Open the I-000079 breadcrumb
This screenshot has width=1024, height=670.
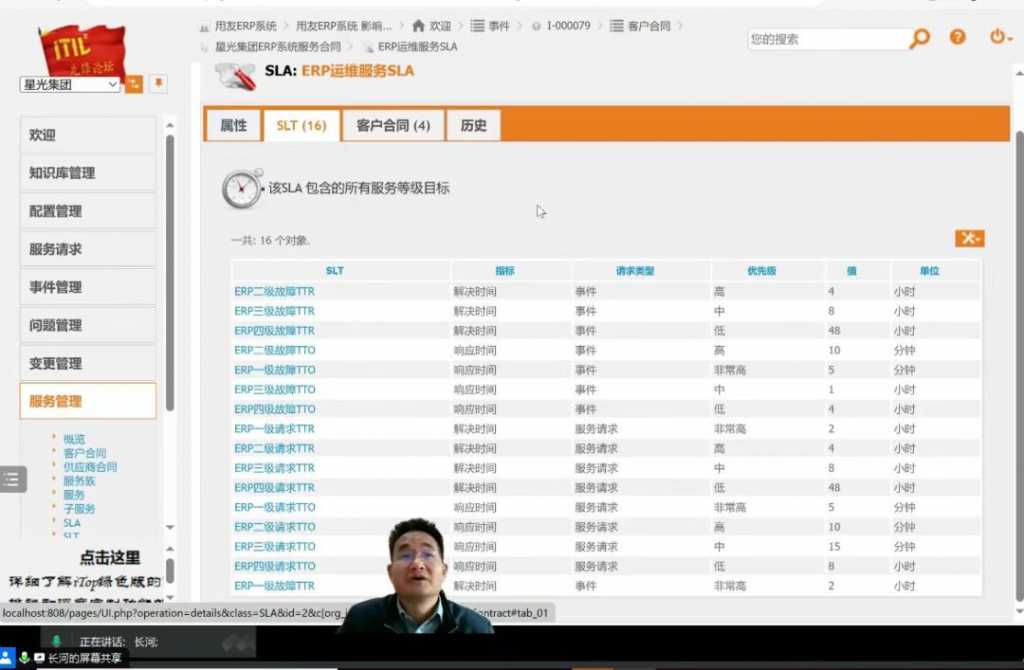568,26
